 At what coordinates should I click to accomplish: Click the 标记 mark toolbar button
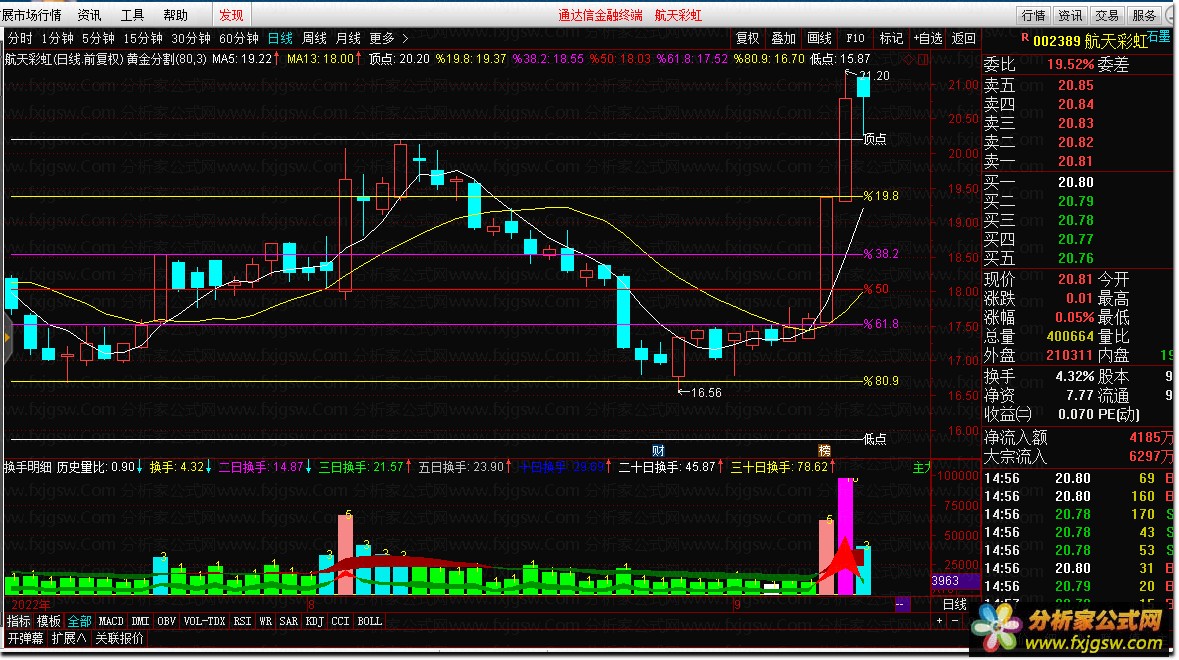tap(892, 38)
